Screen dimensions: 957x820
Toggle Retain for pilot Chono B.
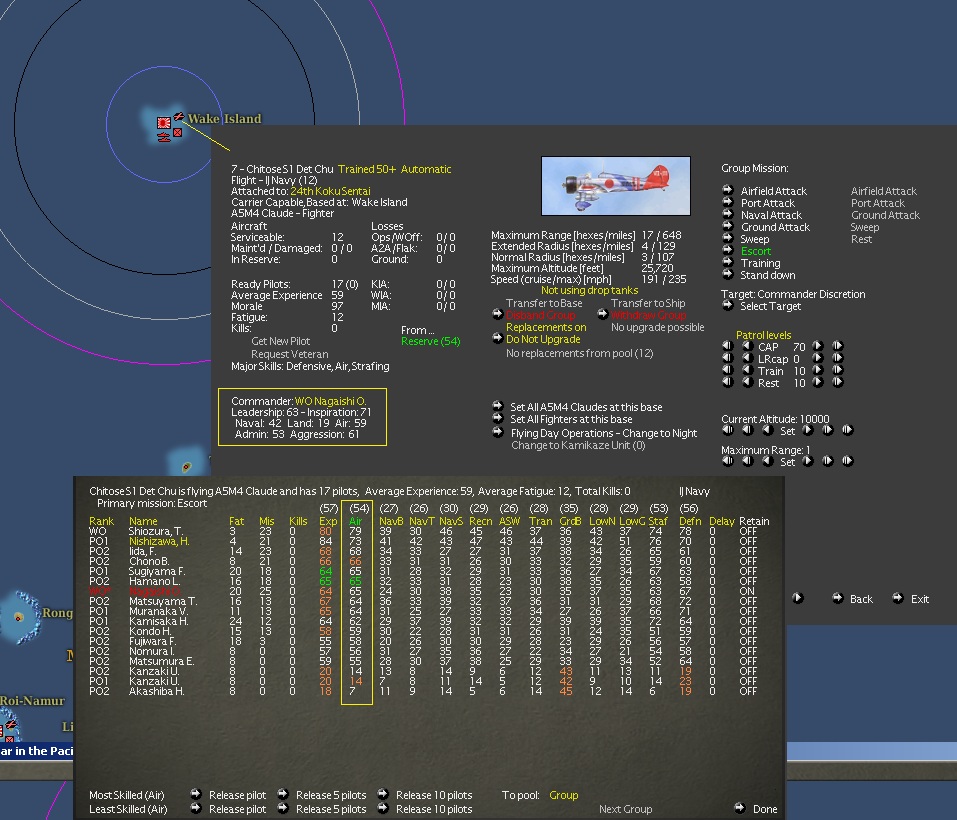coord(748,561)
